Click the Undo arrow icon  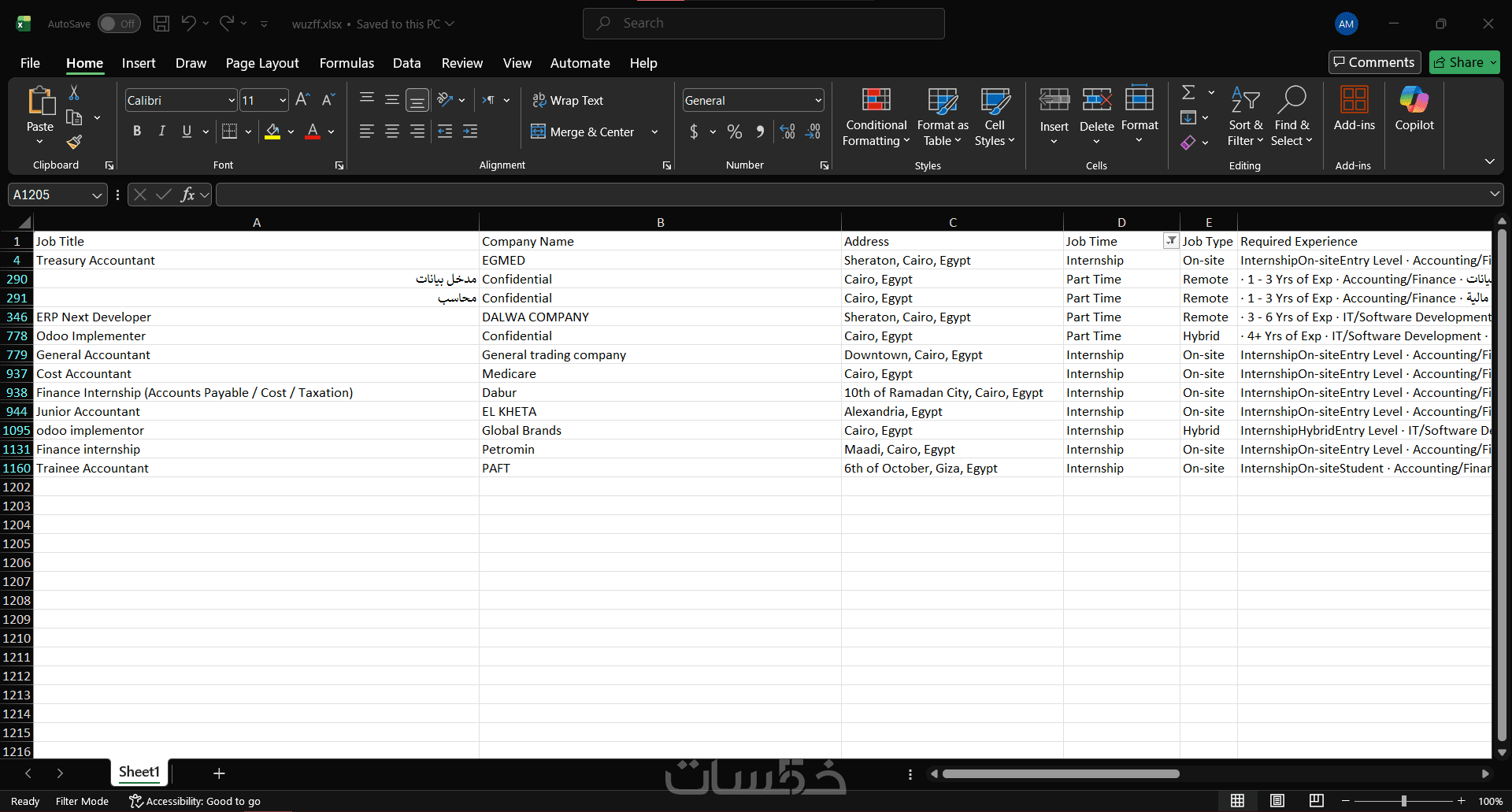coord(188,24)
